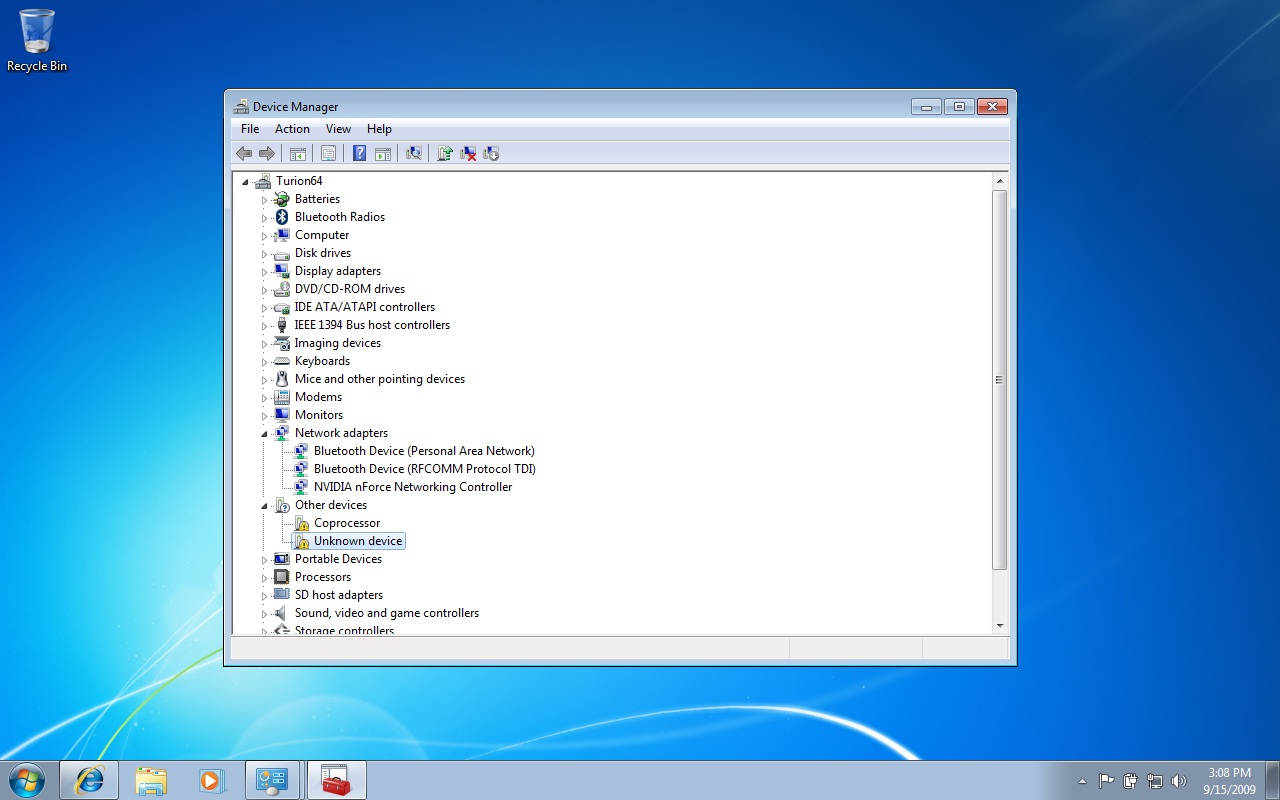
Task: Click the volume speaker tray icon
Action: click(1179, 781)
